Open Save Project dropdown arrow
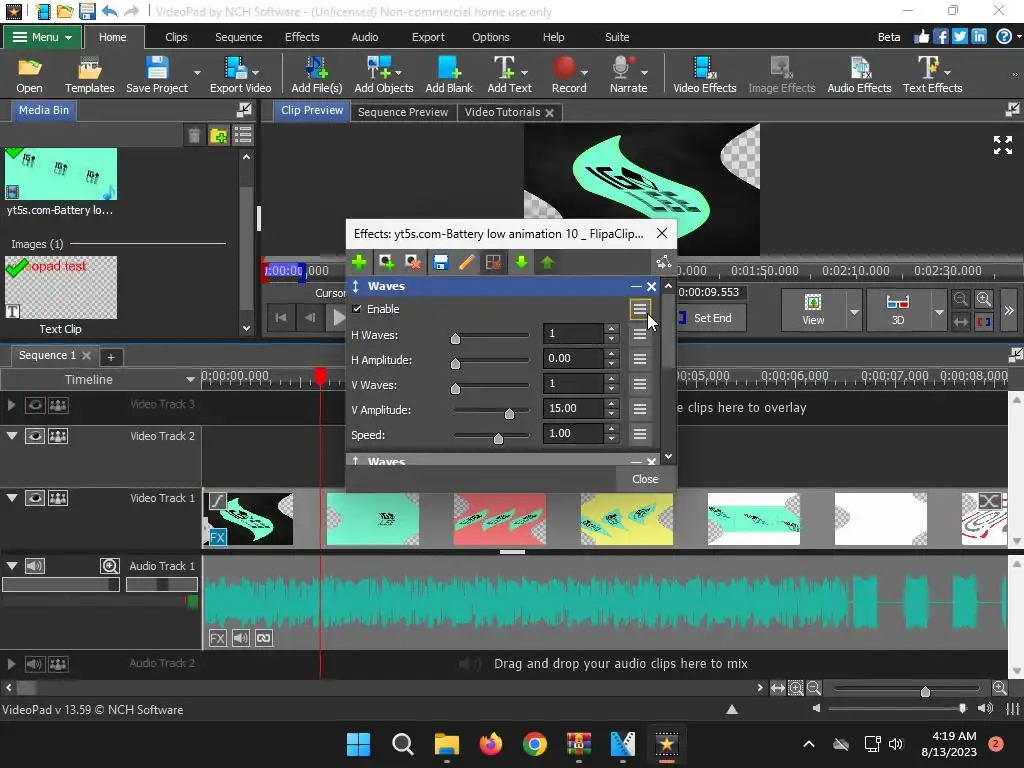 pyautogui.click(x=197, y=72)
